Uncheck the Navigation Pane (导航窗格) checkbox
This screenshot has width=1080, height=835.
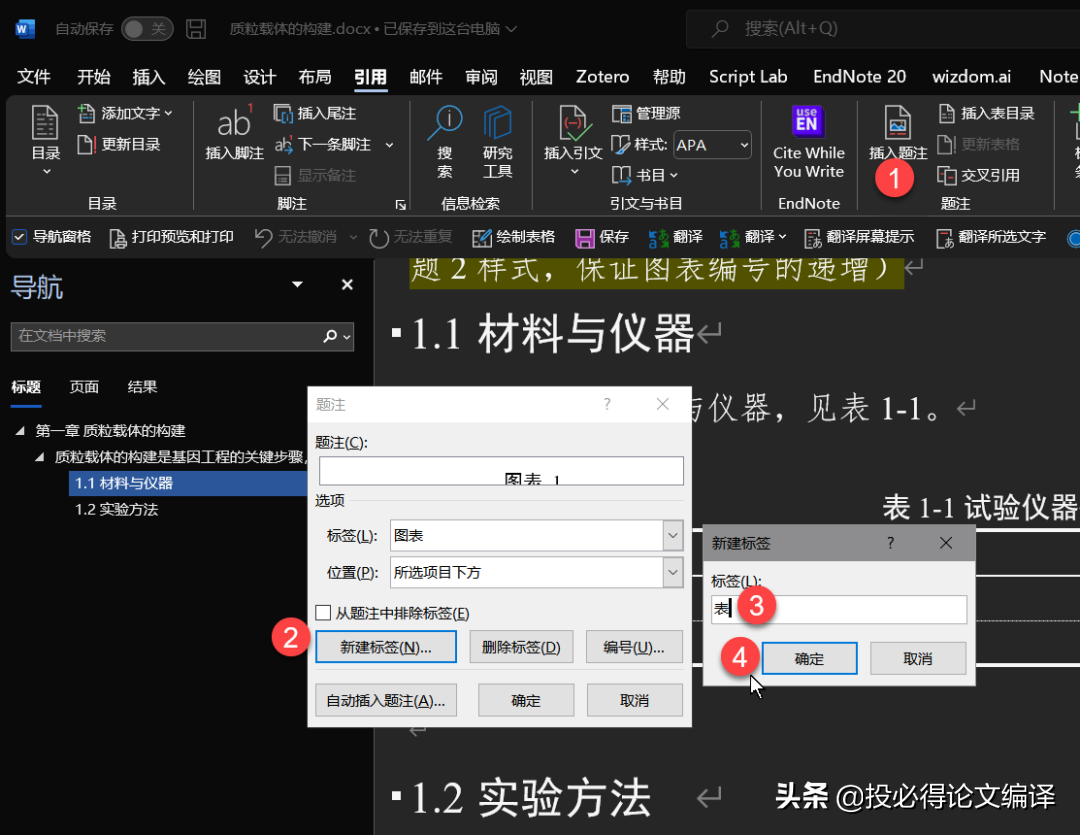19,237
